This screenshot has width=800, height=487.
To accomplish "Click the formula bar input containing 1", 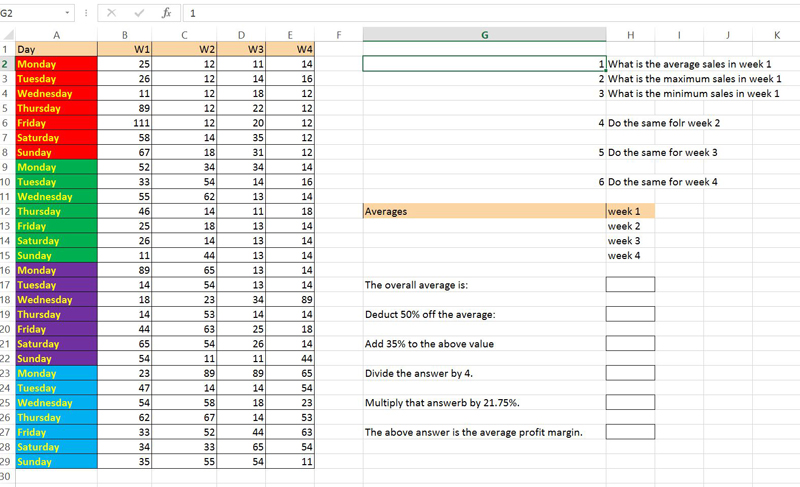I will 490,13.
